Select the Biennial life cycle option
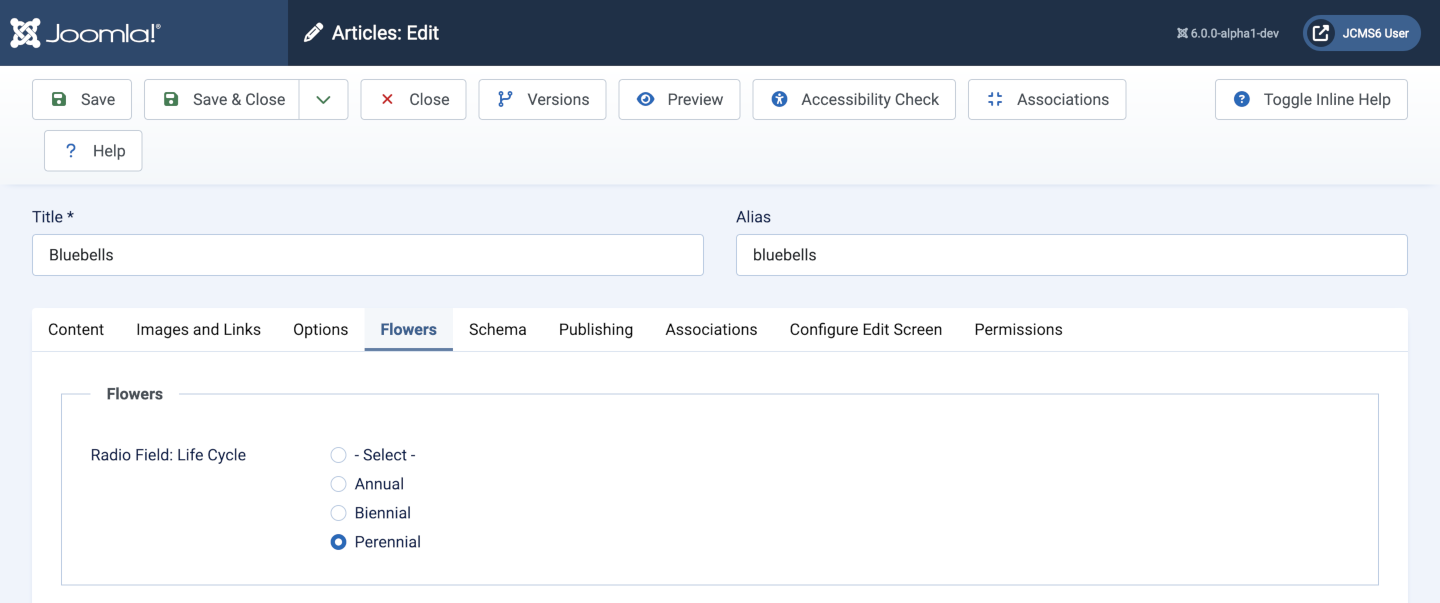The width and height of the screenshot is (1440, 603). click(338, 513)
